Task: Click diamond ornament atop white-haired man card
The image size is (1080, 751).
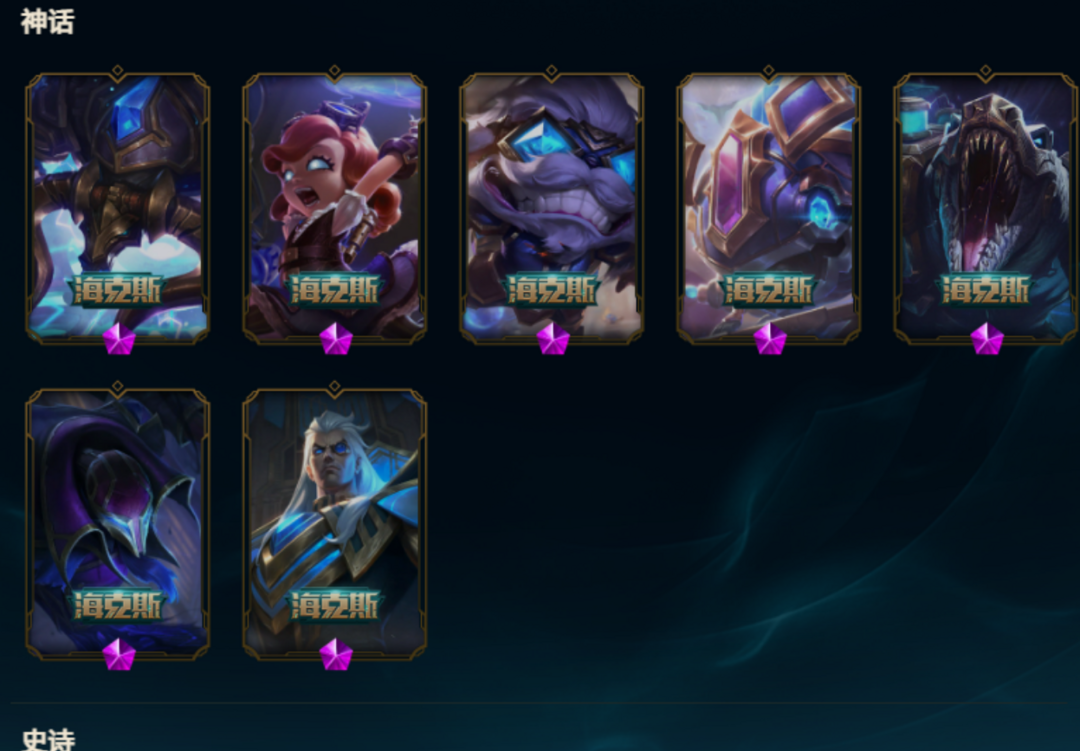Action: [335, 387]
